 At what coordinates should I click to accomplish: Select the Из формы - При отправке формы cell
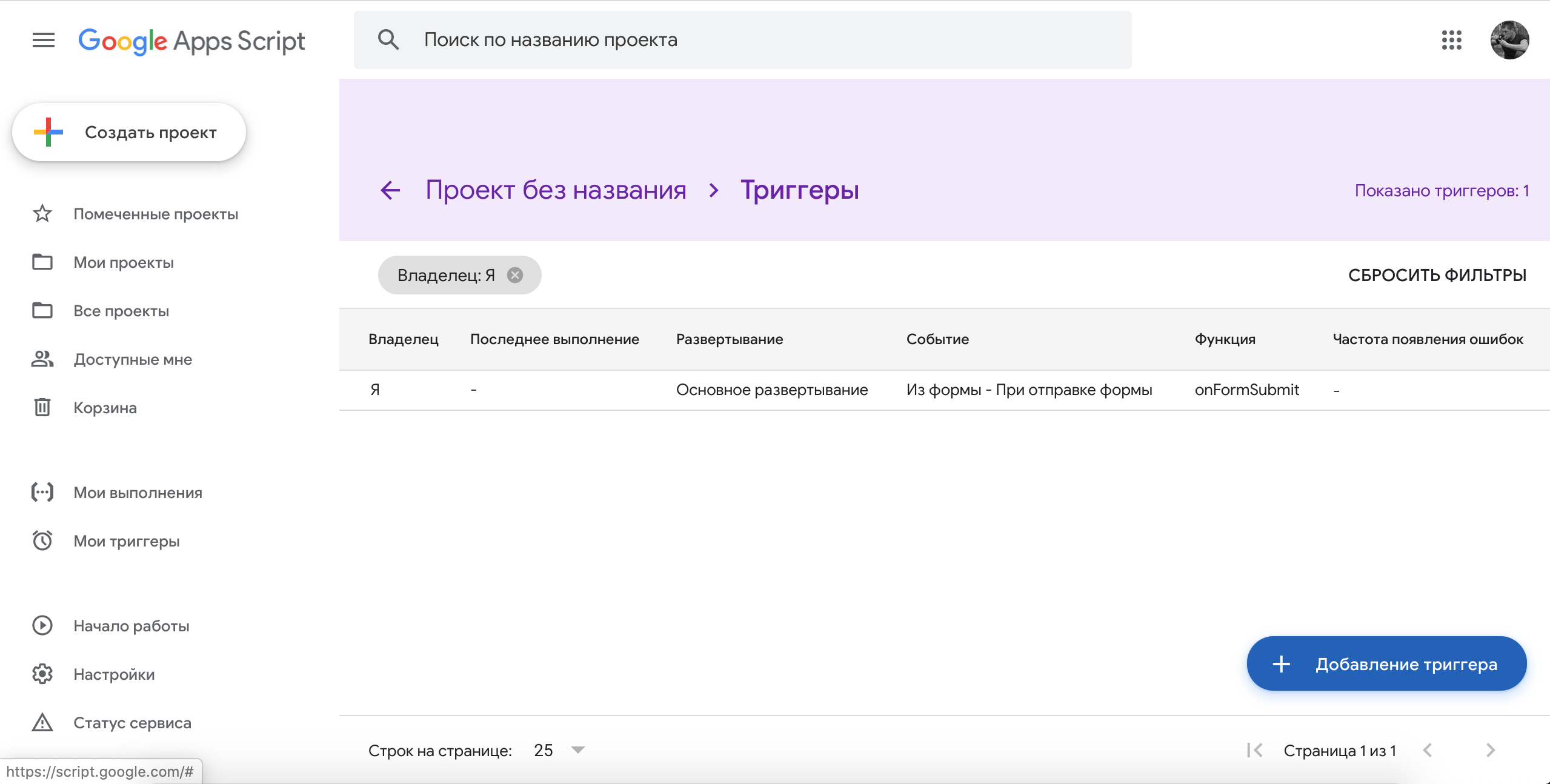1029,390
